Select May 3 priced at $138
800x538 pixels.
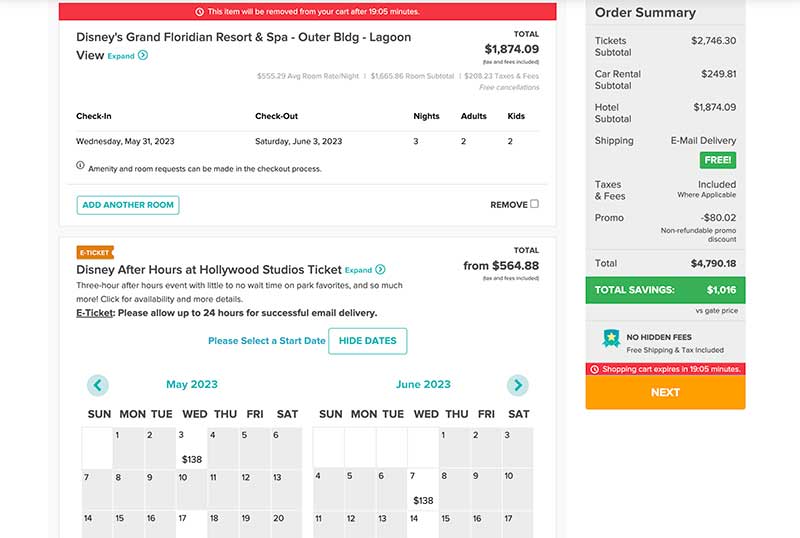point(191,448)
